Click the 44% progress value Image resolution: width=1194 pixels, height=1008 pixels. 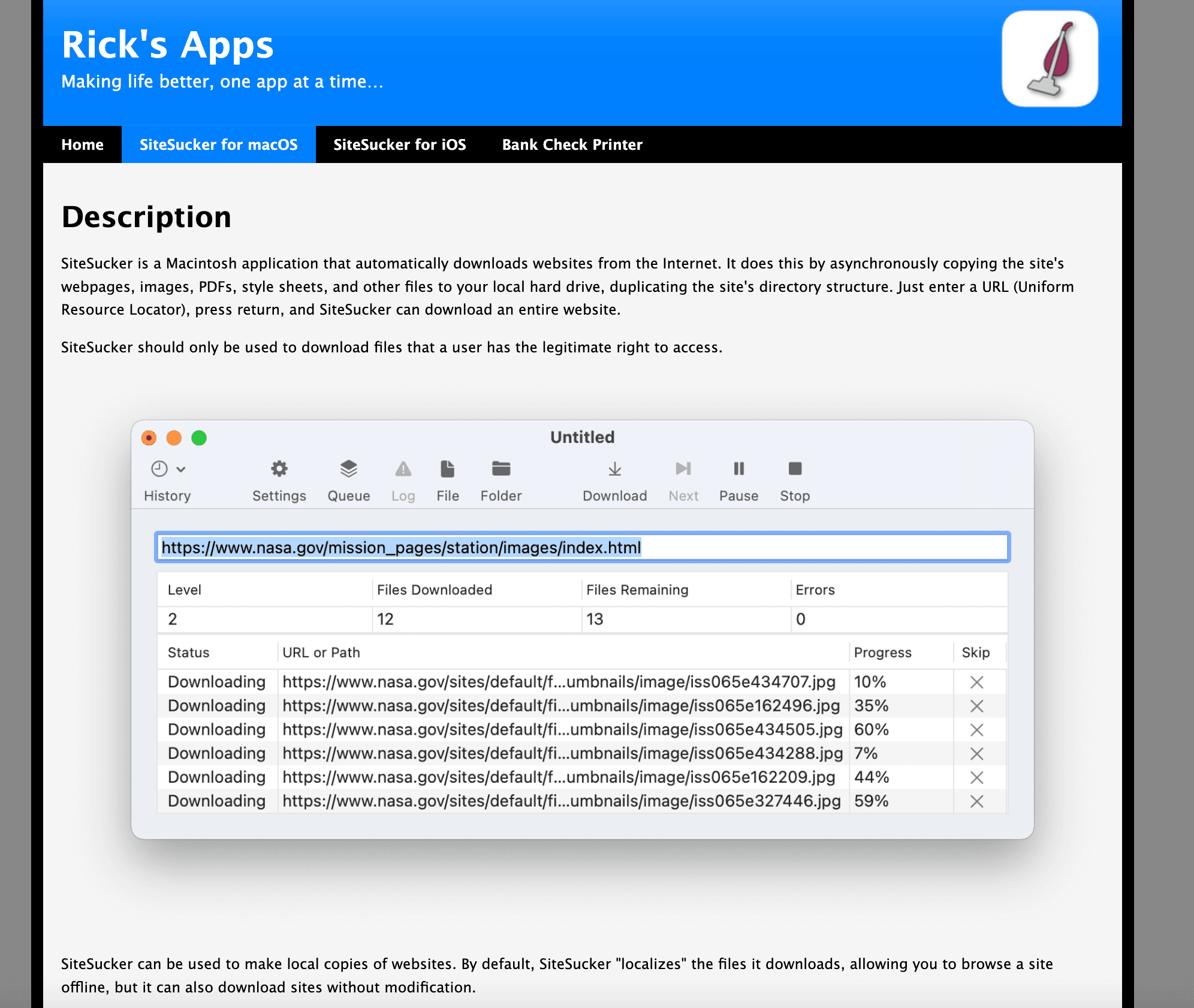click(x=872, y=777)
